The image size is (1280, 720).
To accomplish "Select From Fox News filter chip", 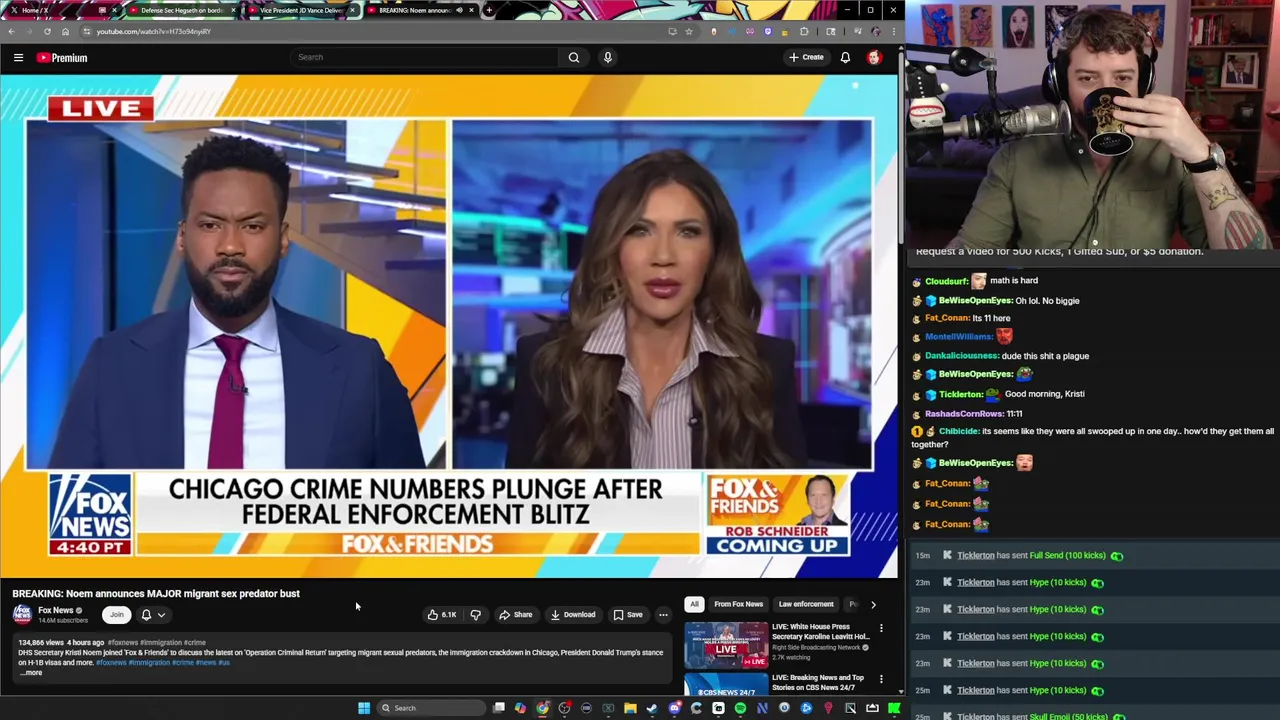I will pyautogui.click(x=738, y=604).
